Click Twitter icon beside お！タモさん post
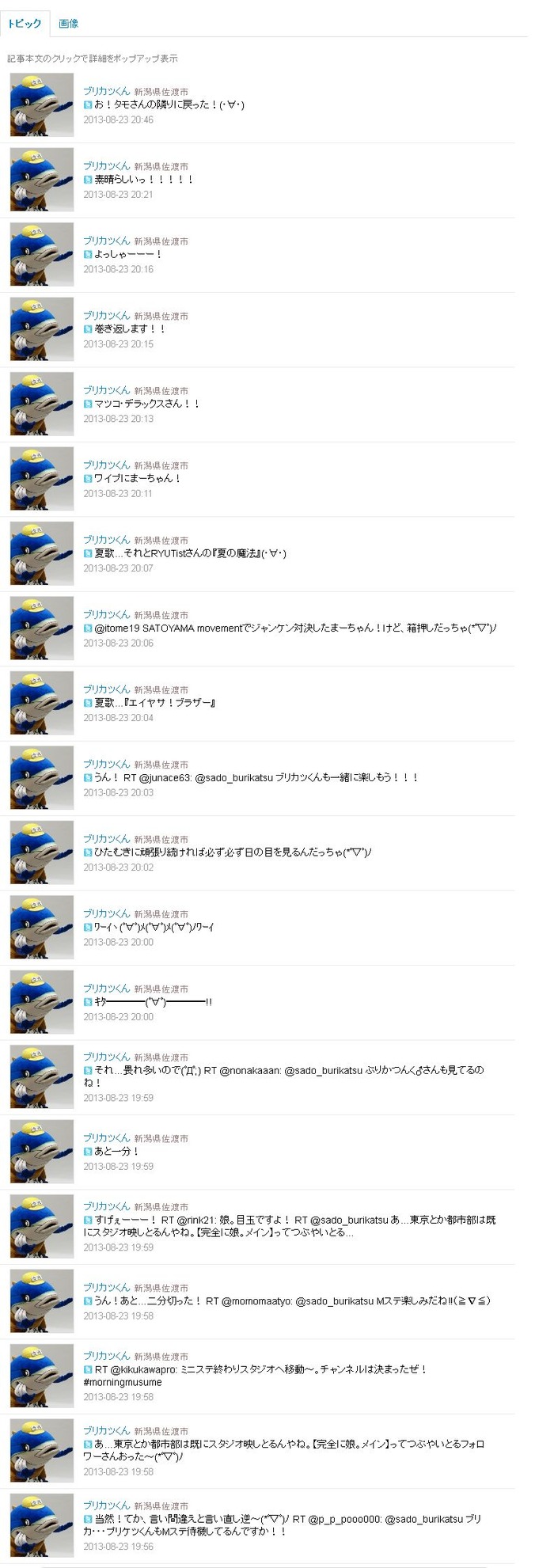Screen dimensions: 554x1568 [88, 105]
